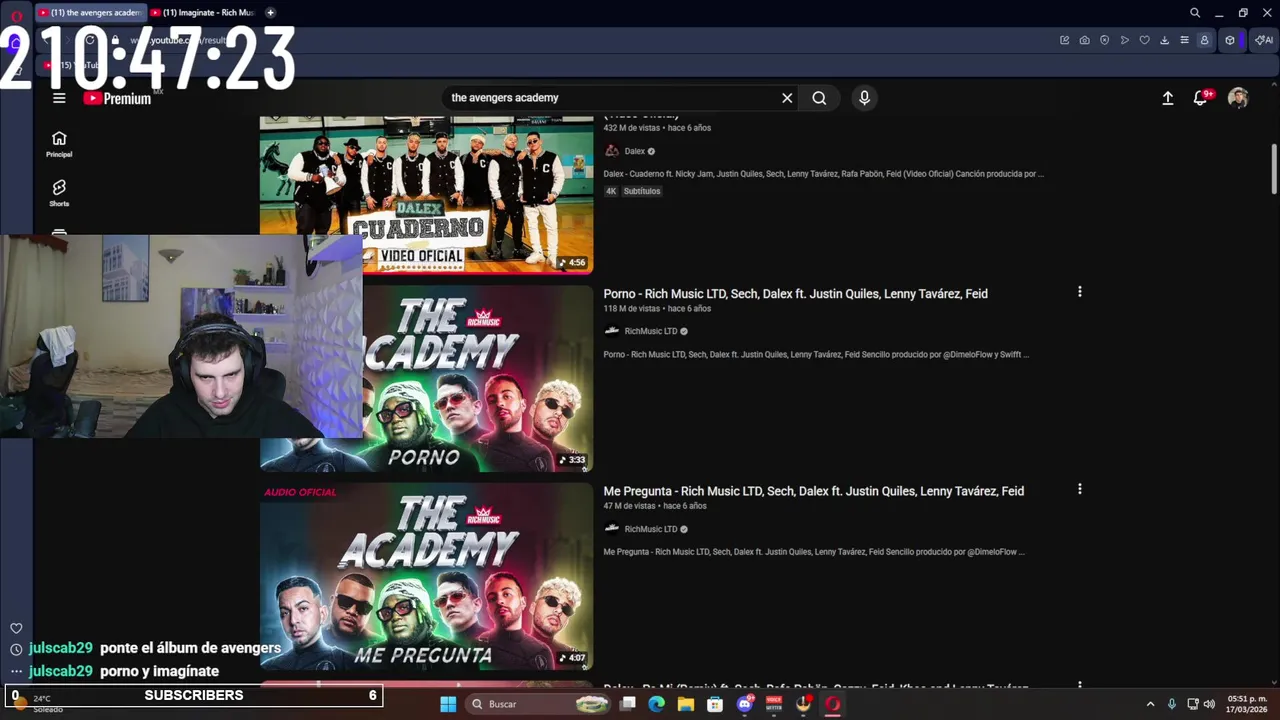The height and width of the screenshot is (720, 1280).
Task: Open the YouTube notifications bell
Action: (1201, 98)
